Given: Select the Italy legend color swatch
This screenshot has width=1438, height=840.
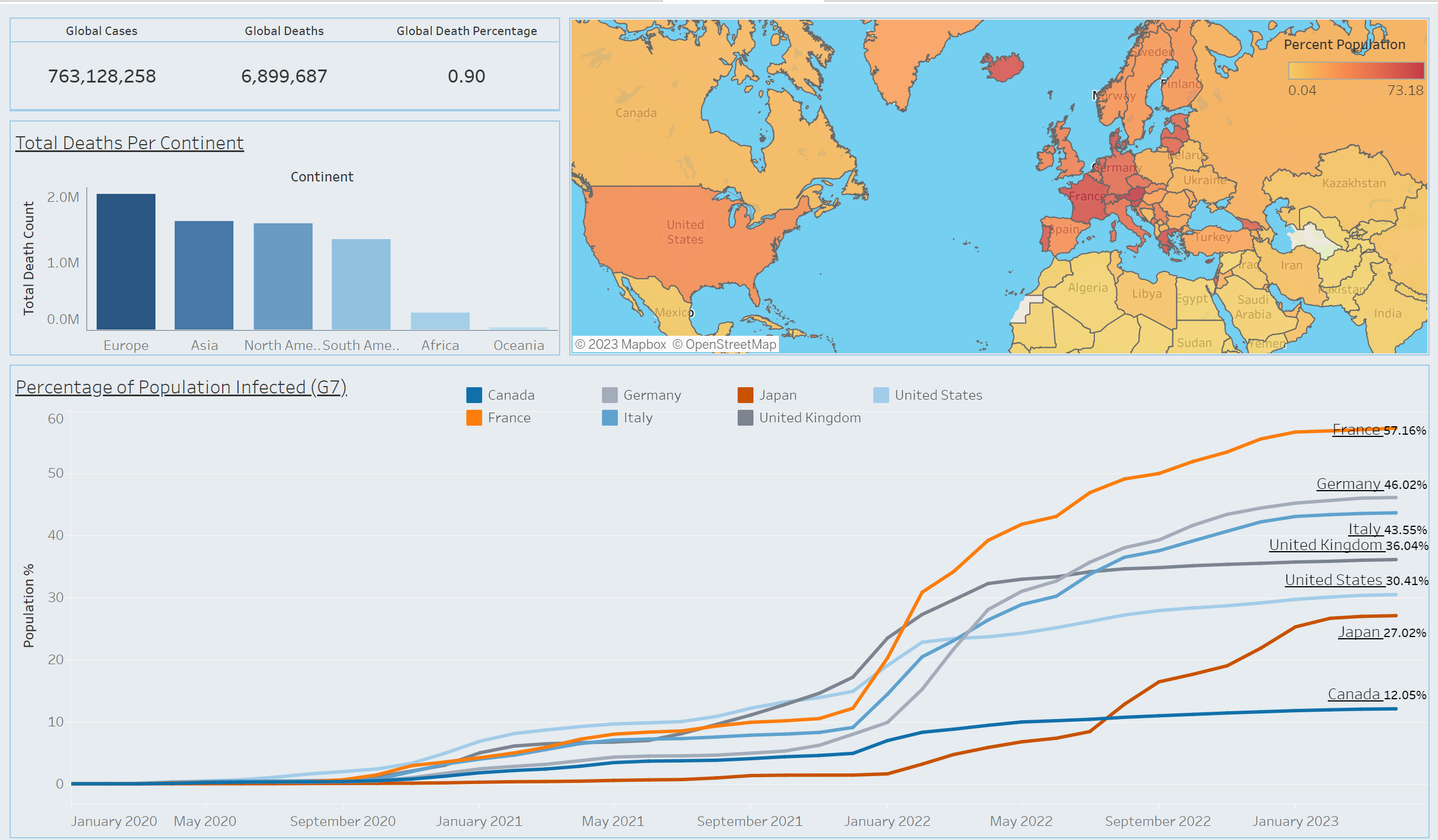Looking at the screenshot, I should tap(609, 418).
